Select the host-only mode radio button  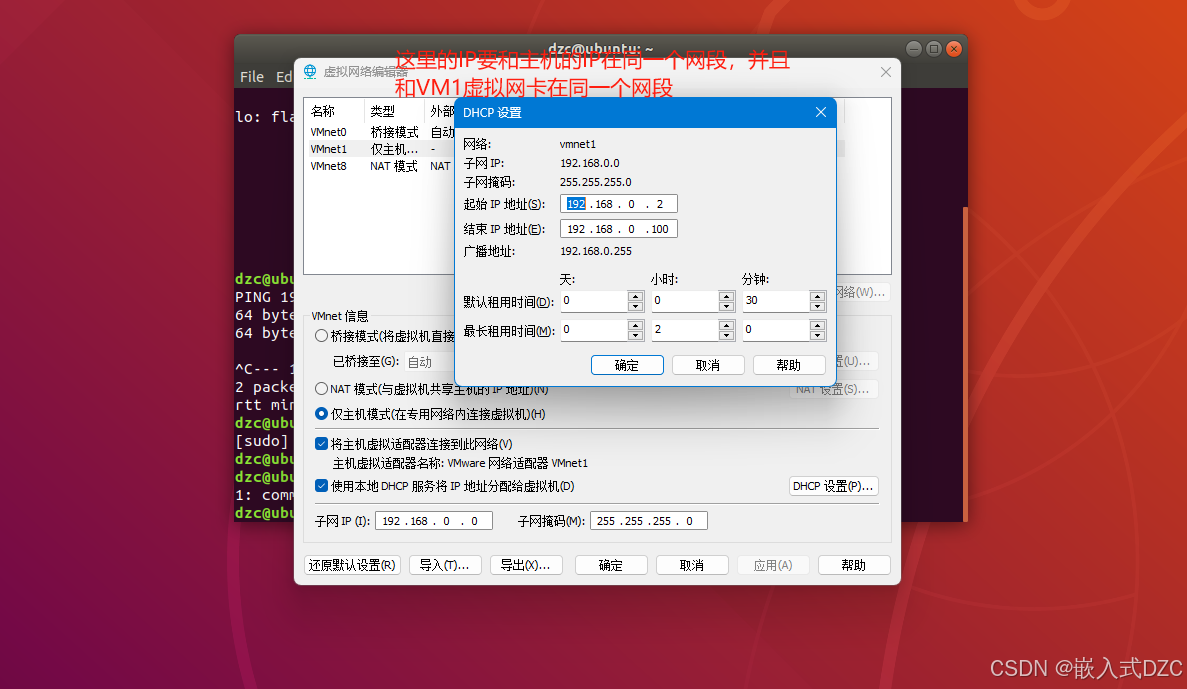pyautogui.click(x=321, y=413)
